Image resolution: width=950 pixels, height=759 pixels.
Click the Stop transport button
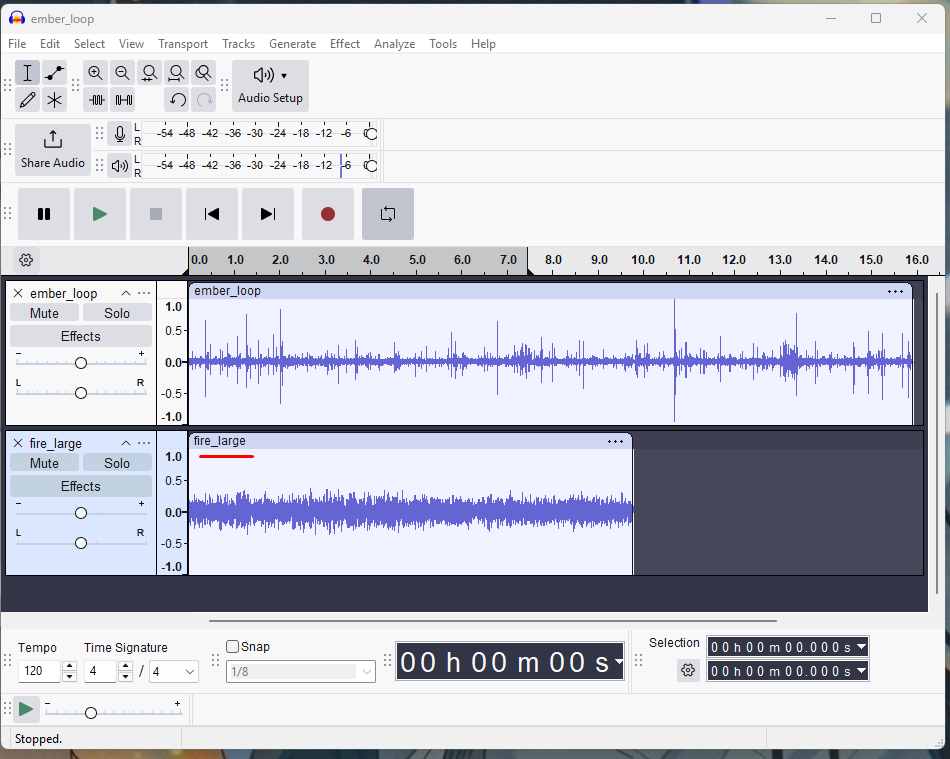156,214
